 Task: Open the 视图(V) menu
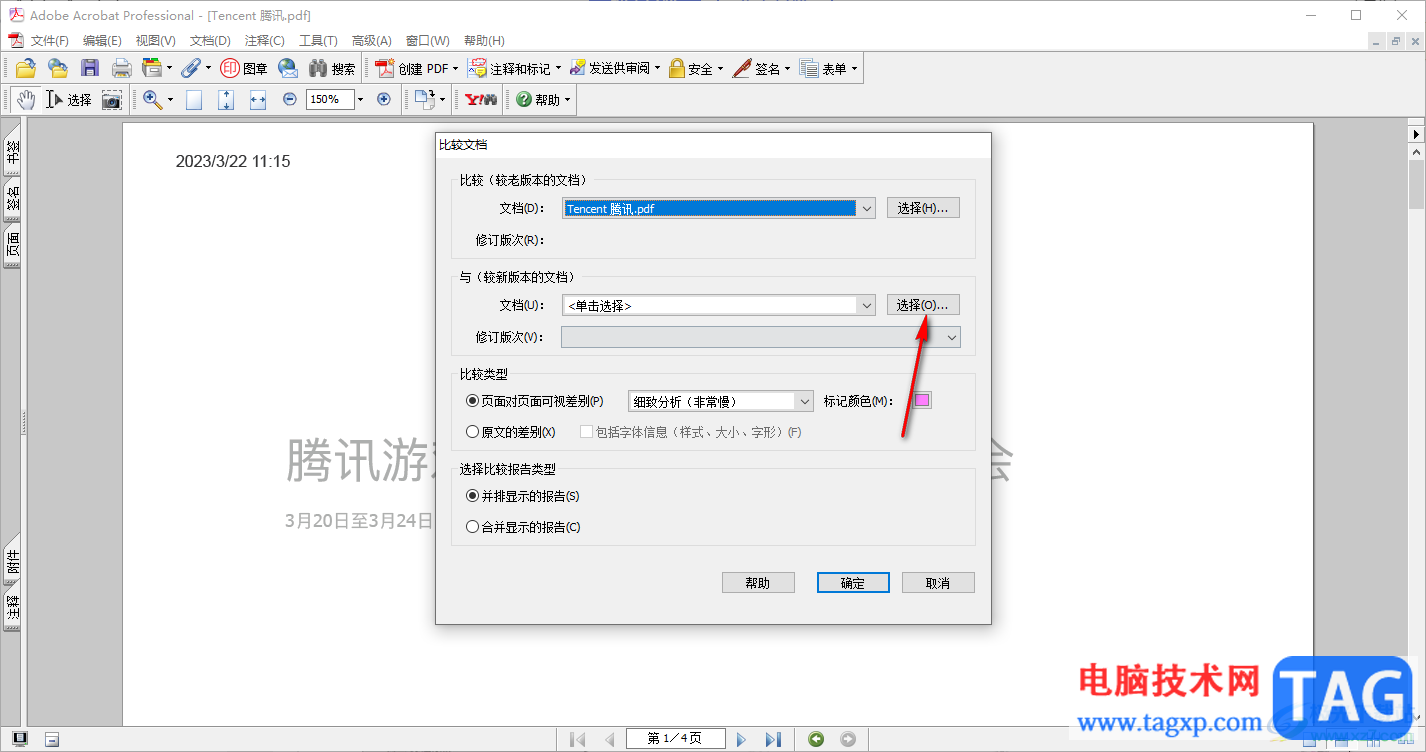(155, 41)
